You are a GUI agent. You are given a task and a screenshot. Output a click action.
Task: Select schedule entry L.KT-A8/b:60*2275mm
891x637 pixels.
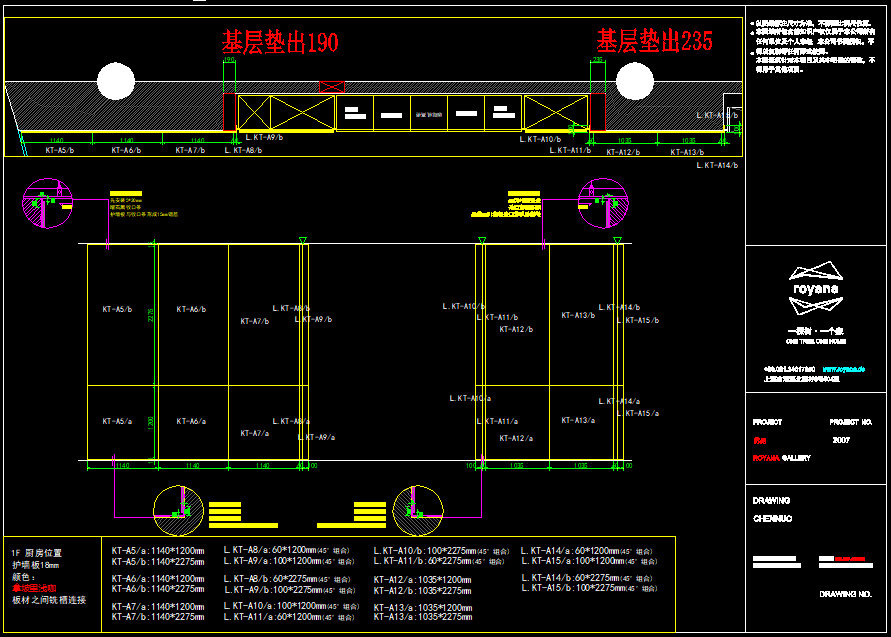[287, 579]
